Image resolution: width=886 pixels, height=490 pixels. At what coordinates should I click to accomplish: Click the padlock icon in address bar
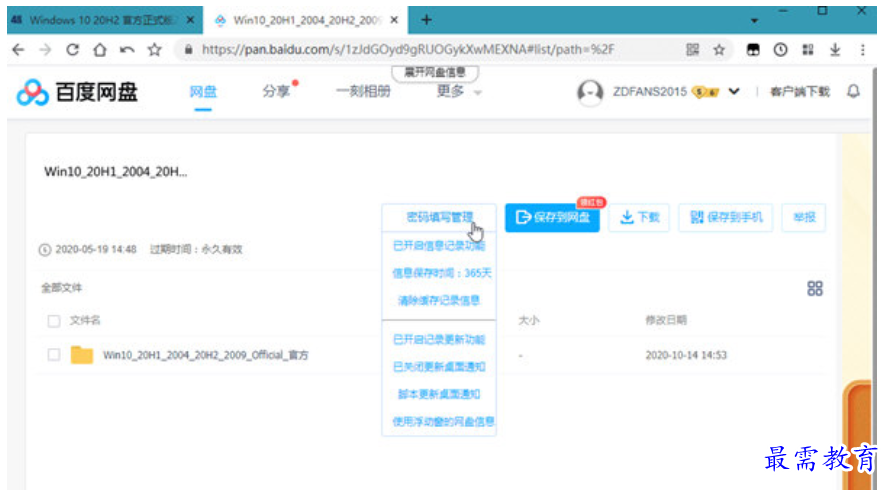point(188,50)
